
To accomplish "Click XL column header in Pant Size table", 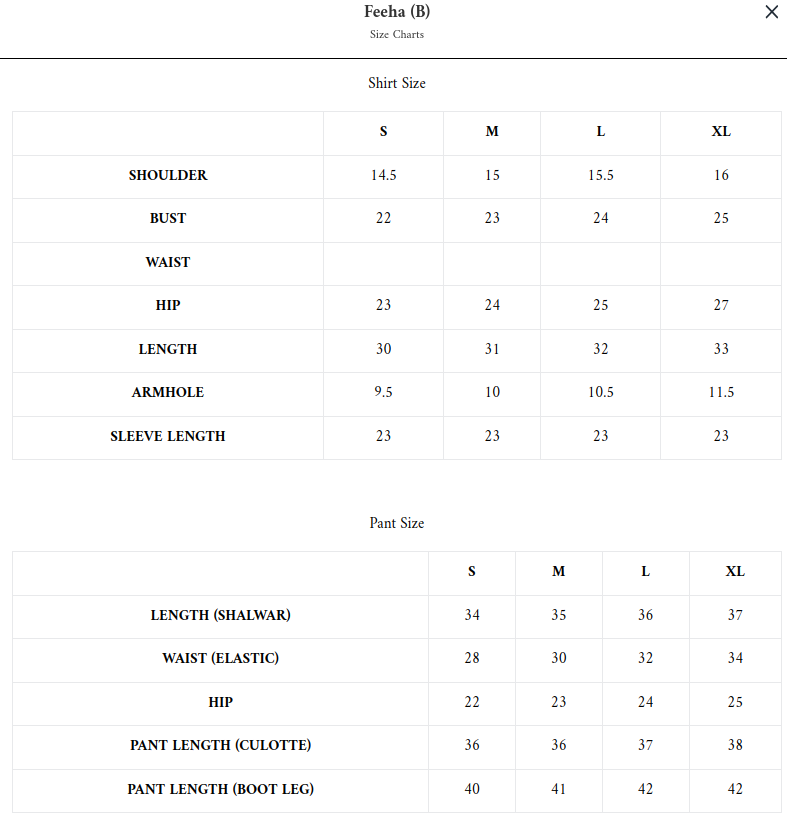I will point(735,572).
